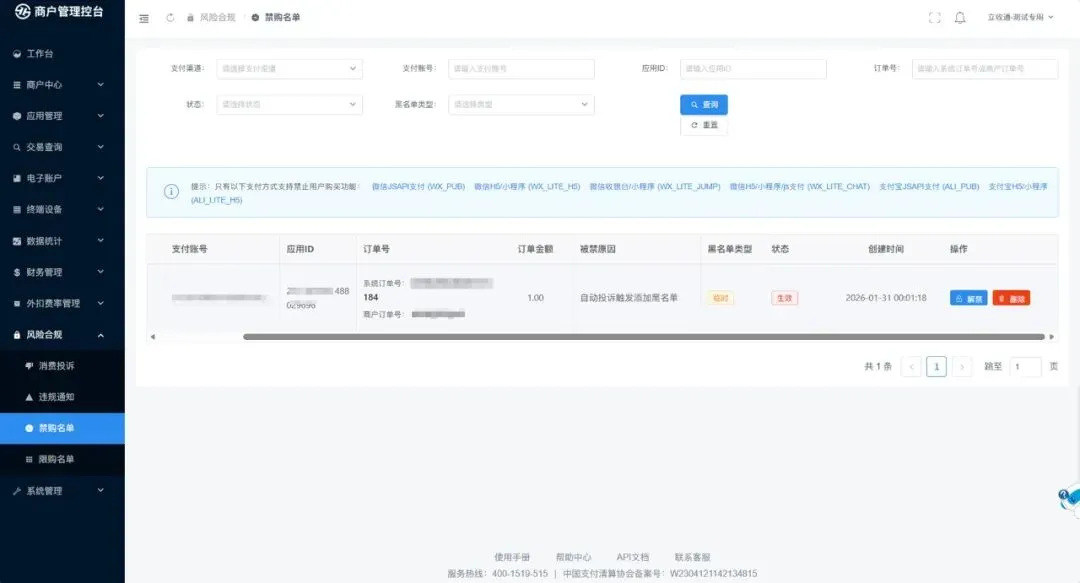Click scrollbar right arrow of table
Image resolution: width=1080 pixels, height=583 pixels.
click(1052, 337)
